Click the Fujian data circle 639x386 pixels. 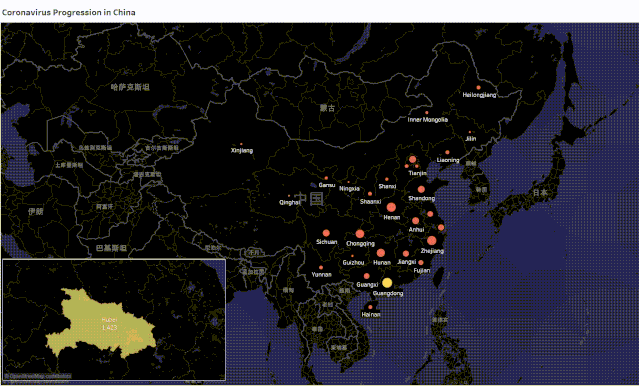421,262
